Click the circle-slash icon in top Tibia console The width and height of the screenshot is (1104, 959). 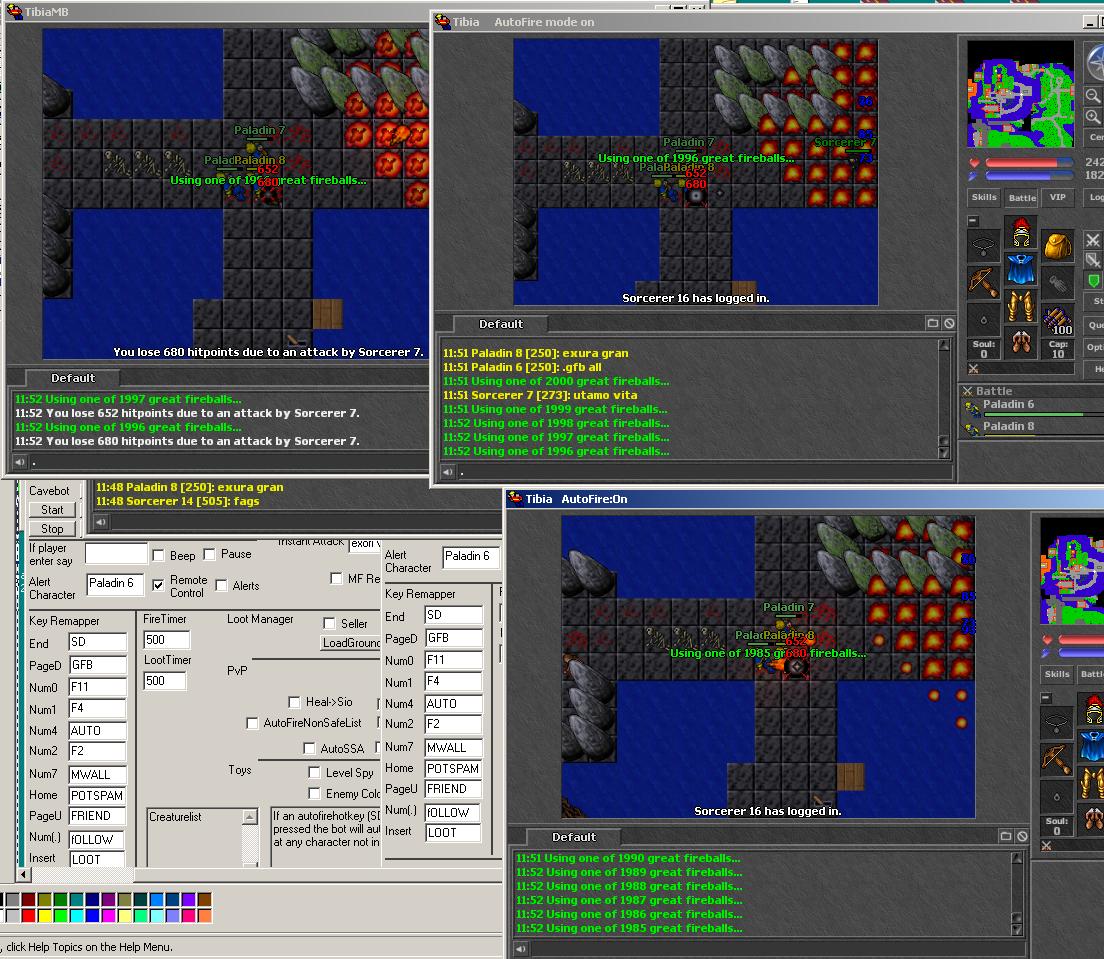click(x=949, y=323)
